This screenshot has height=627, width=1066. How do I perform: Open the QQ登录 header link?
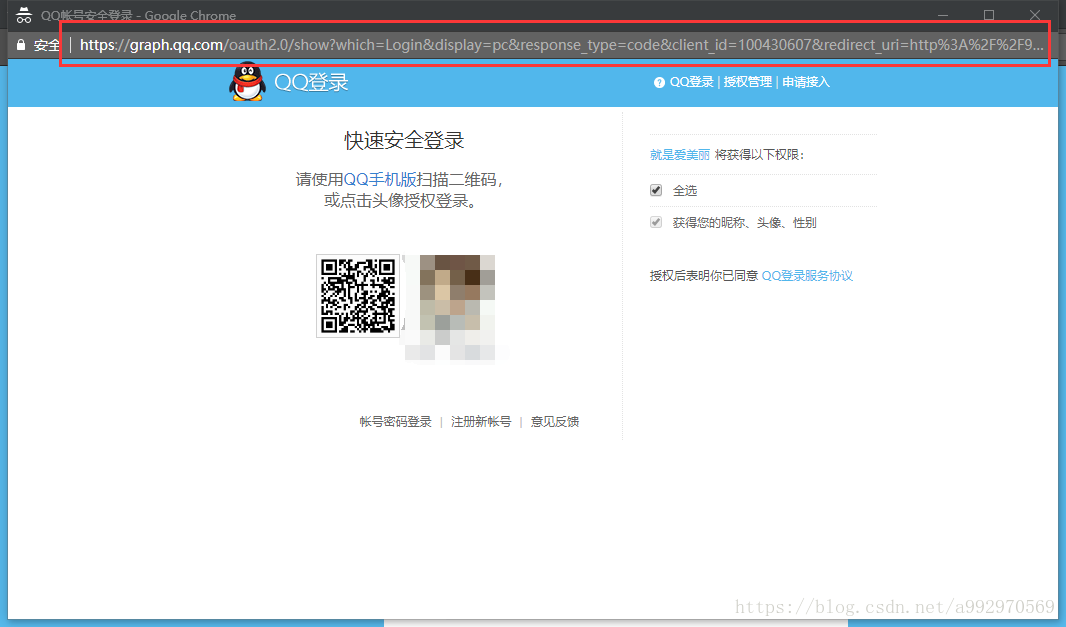click(x=691, y=82)
